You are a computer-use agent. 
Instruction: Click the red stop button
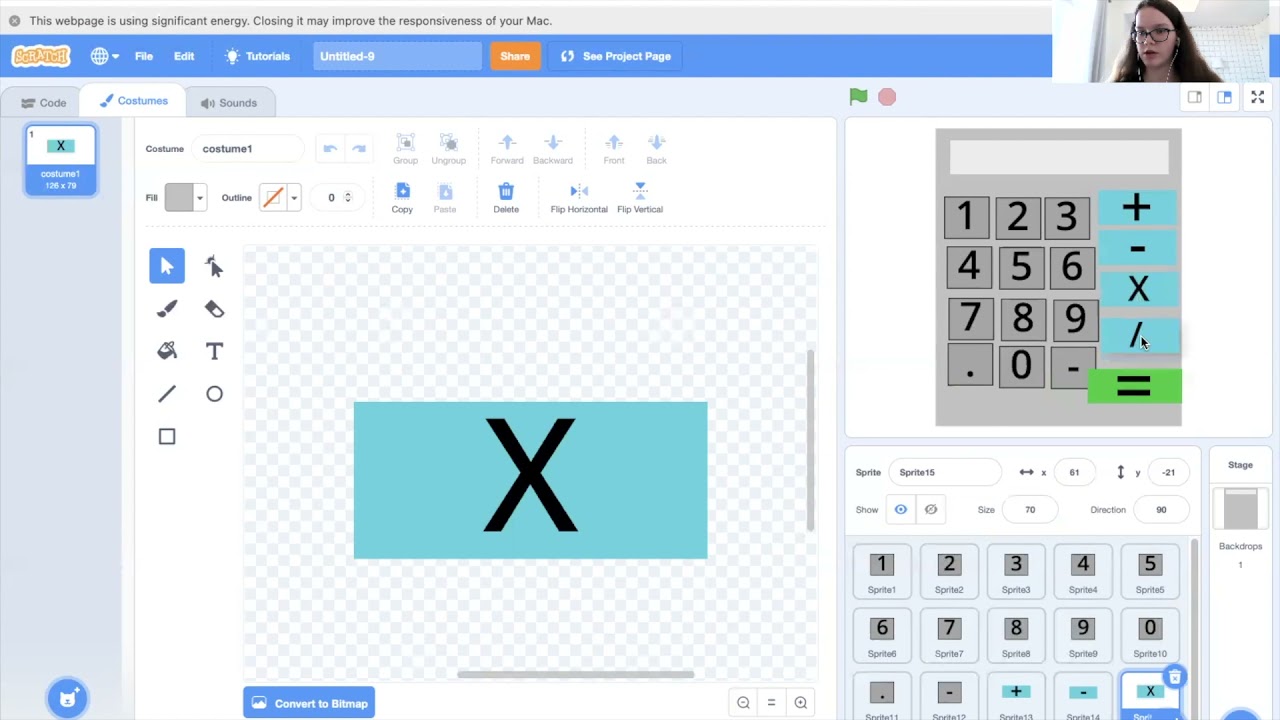point(887,97)
